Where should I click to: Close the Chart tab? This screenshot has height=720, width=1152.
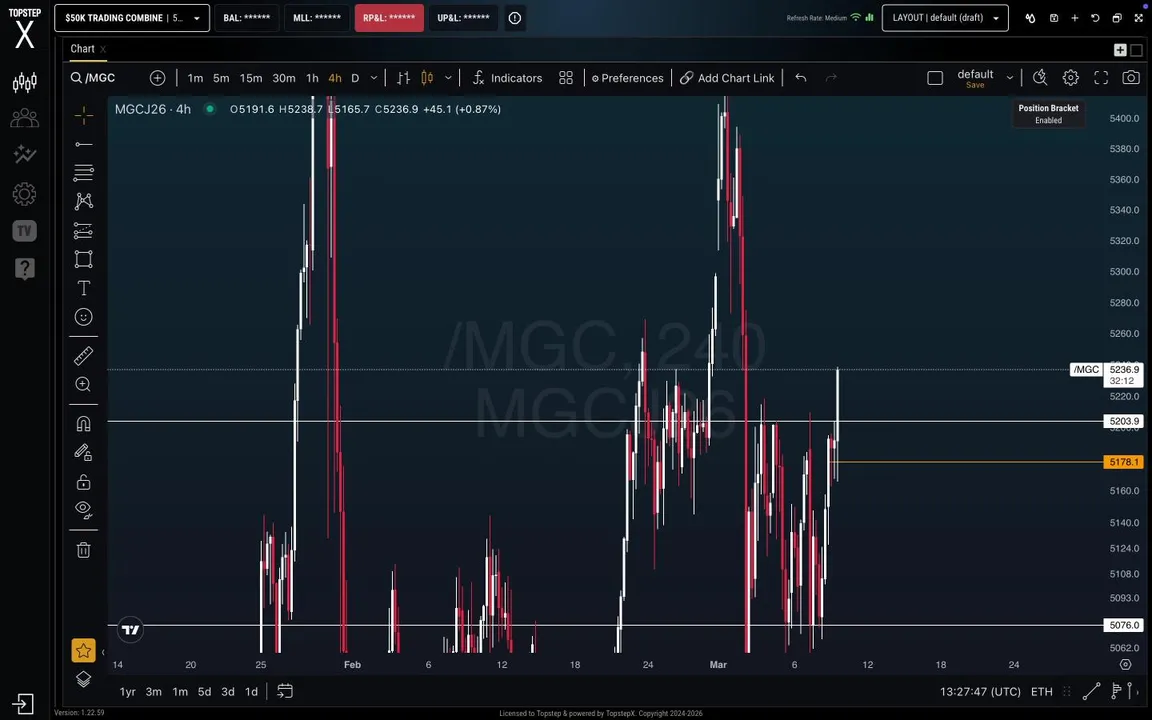104,49
